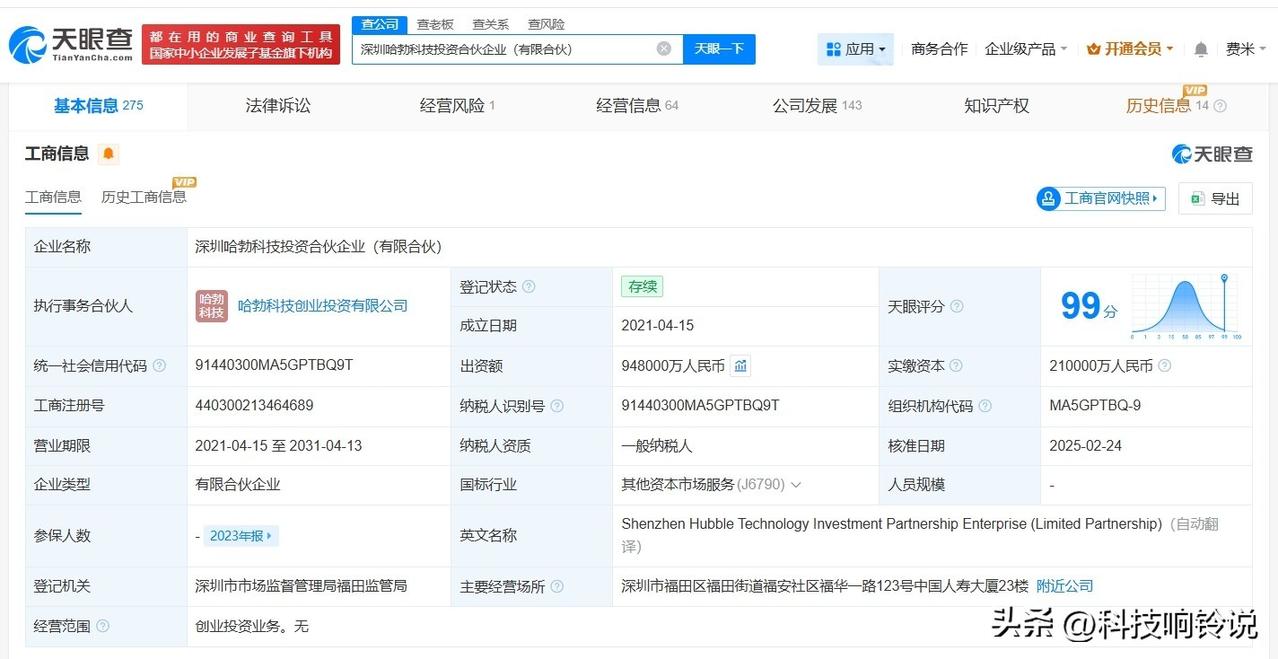Click the 存续 status badge
Screen dimensions: 1278x659
[x=642, y=287]
